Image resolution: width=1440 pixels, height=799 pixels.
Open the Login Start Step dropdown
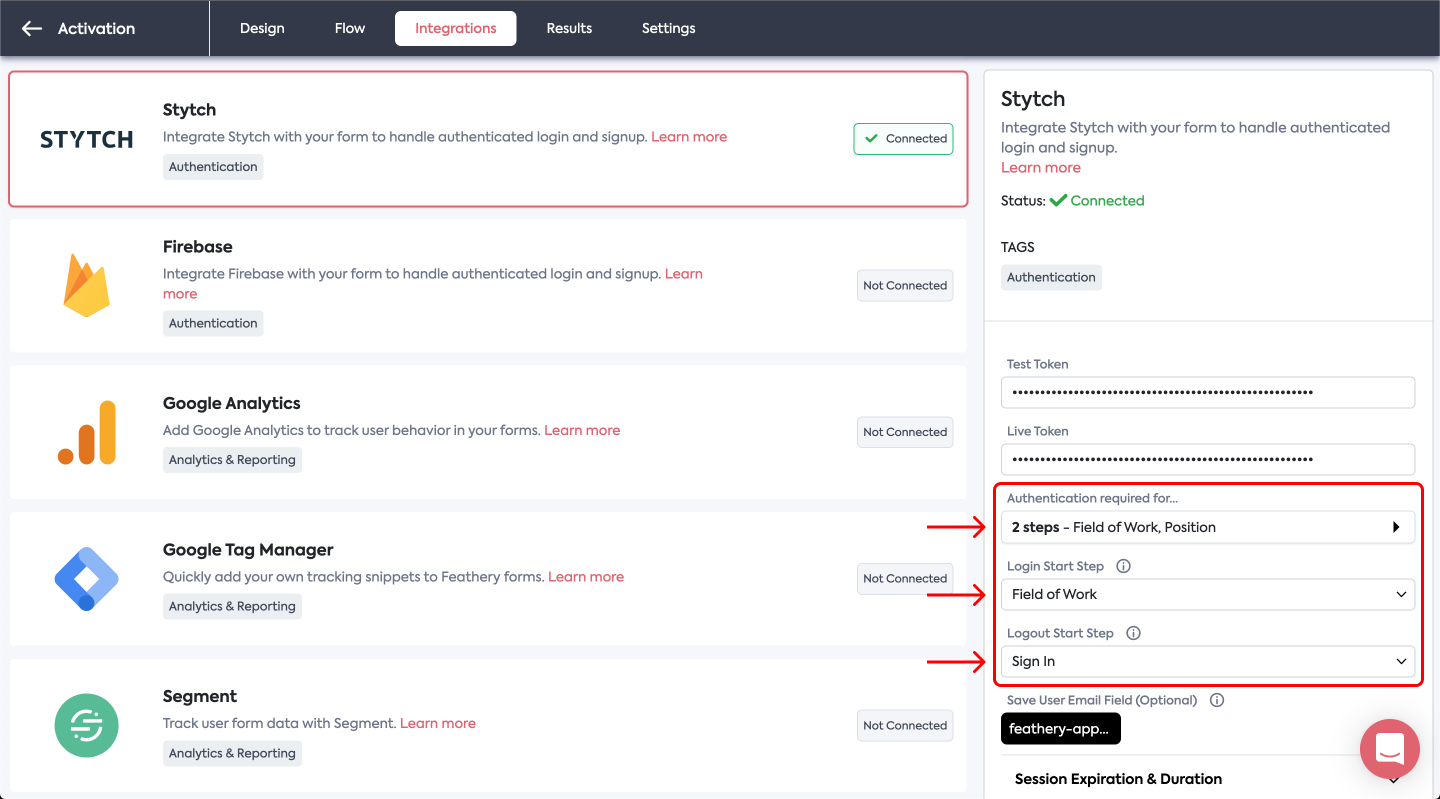click(1207, 594)
